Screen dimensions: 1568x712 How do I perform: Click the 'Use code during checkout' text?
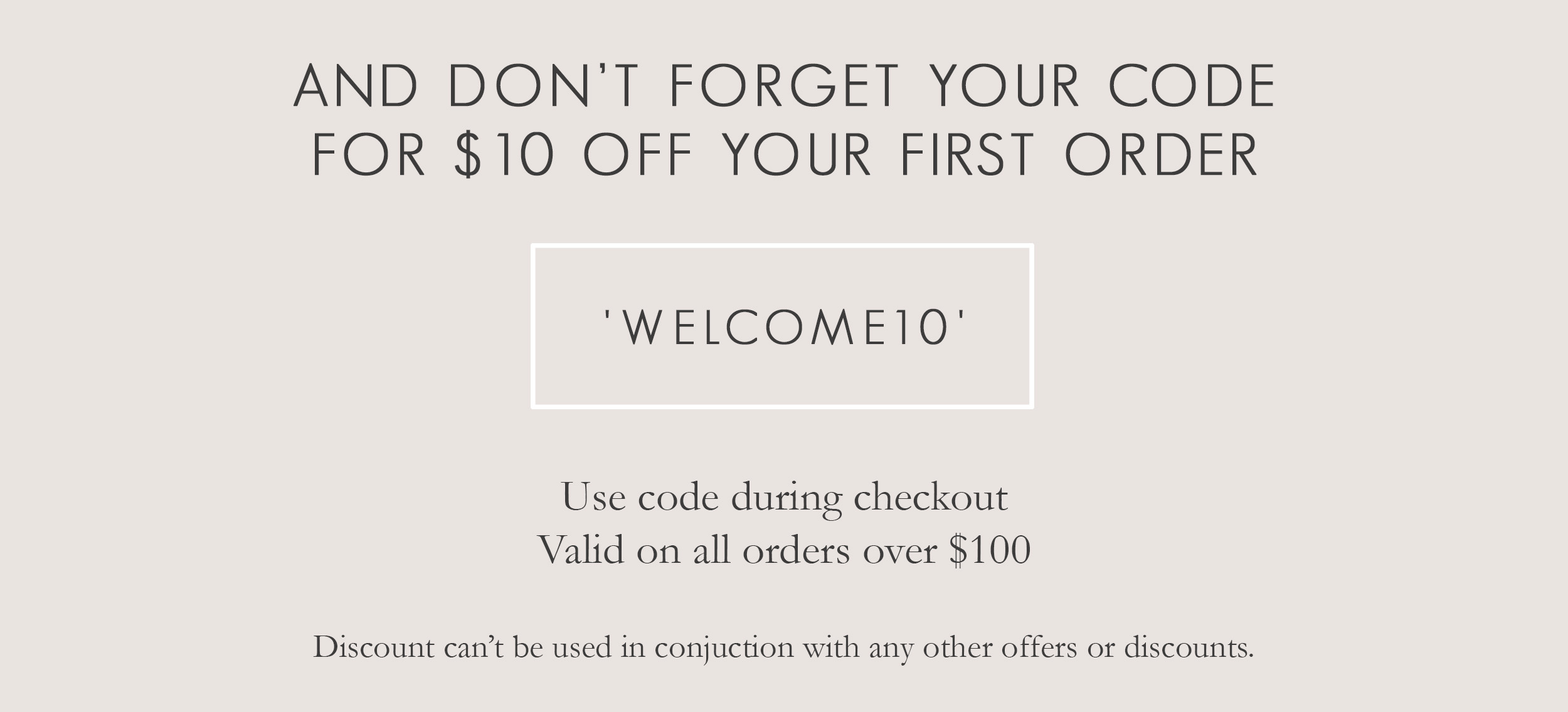[x=784, y=497]
